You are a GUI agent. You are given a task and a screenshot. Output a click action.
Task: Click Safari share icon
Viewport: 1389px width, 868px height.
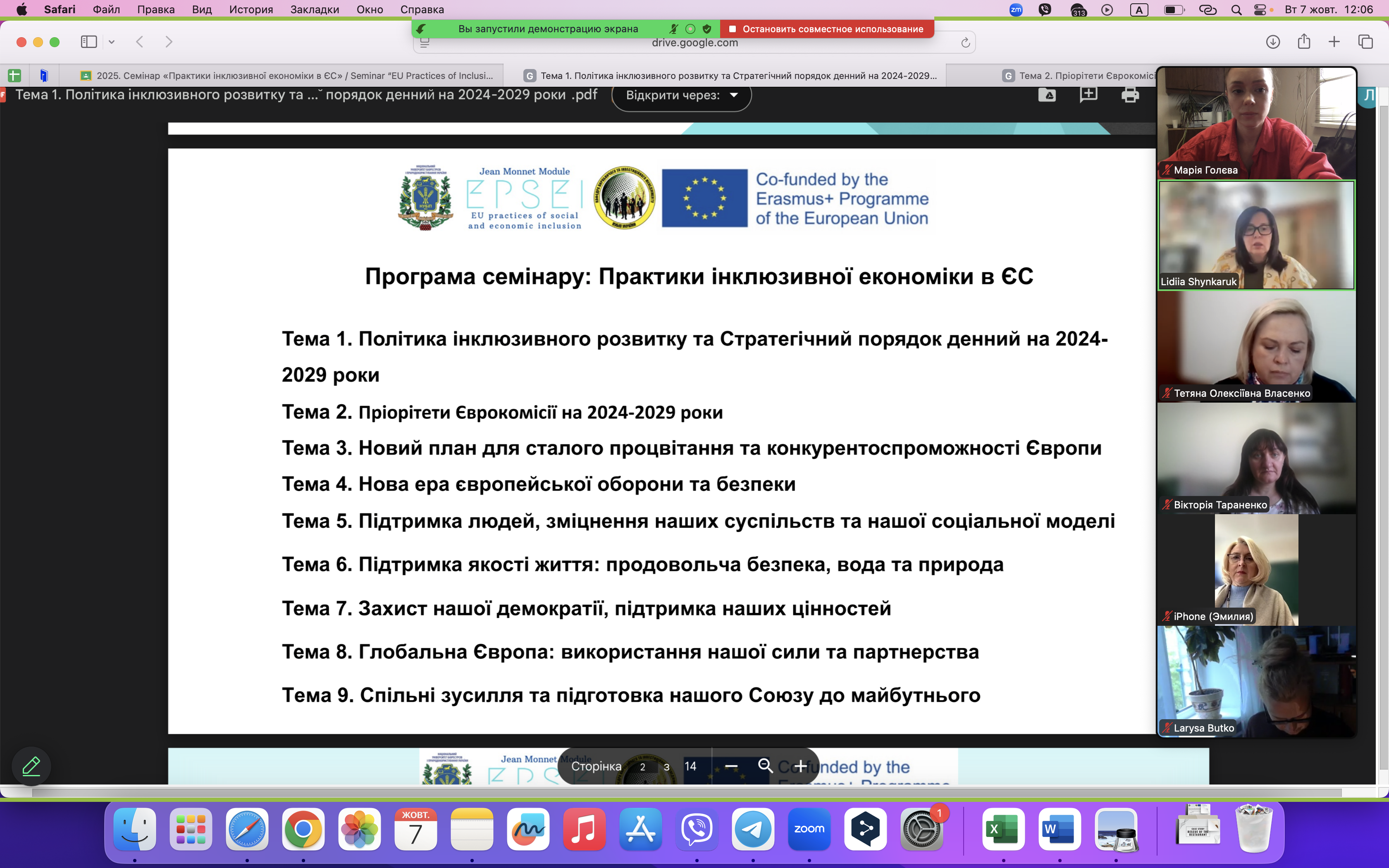click(x=1303, y=42)
